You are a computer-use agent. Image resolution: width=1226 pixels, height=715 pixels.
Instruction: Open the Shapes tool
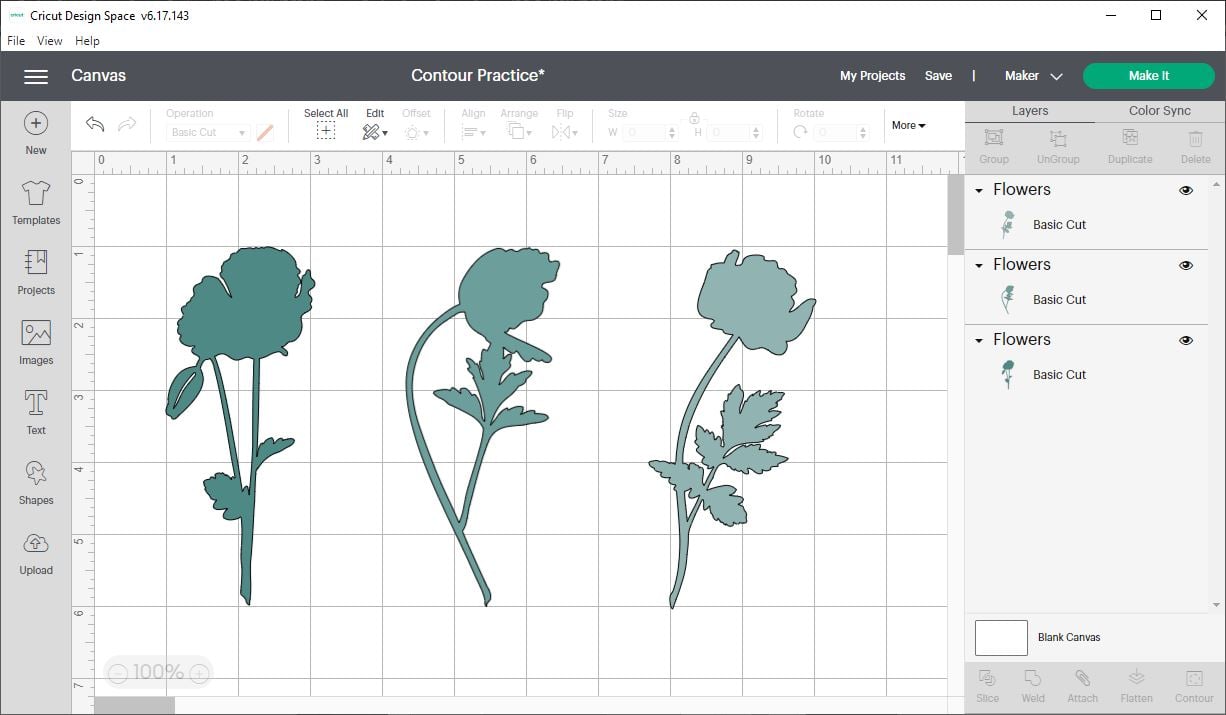click(36, 482)
